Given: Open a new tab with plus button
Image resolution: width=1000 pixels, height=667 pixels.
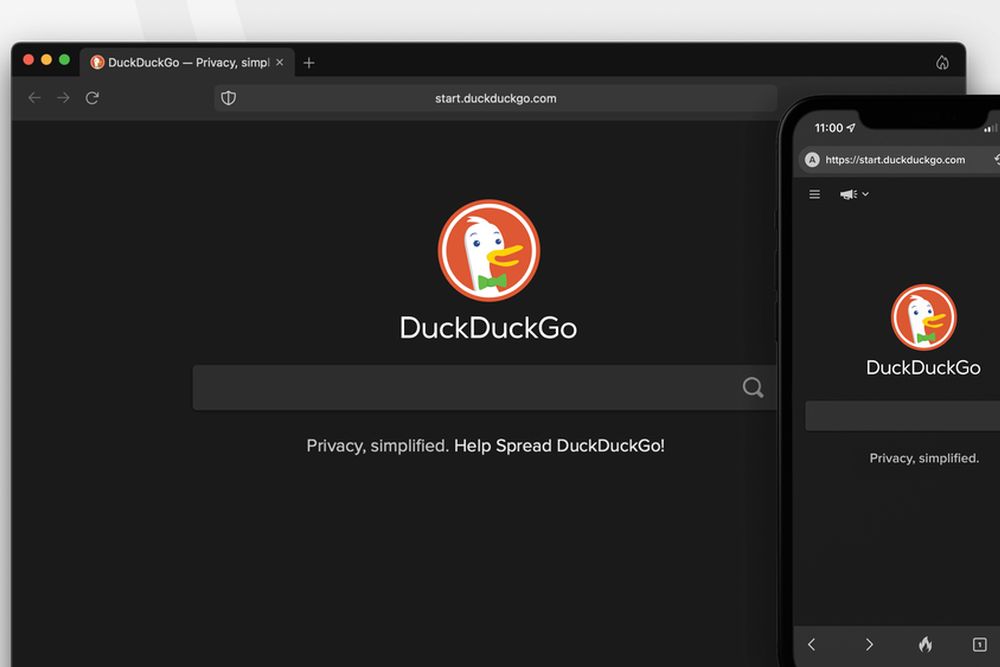Looking at the screenshot, I should pos(309,63).
